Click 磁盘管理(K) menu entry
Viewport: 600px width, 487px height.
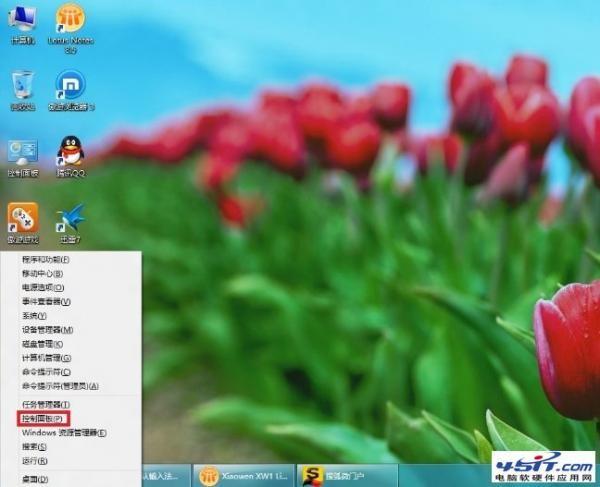click(x=42, y=343)
